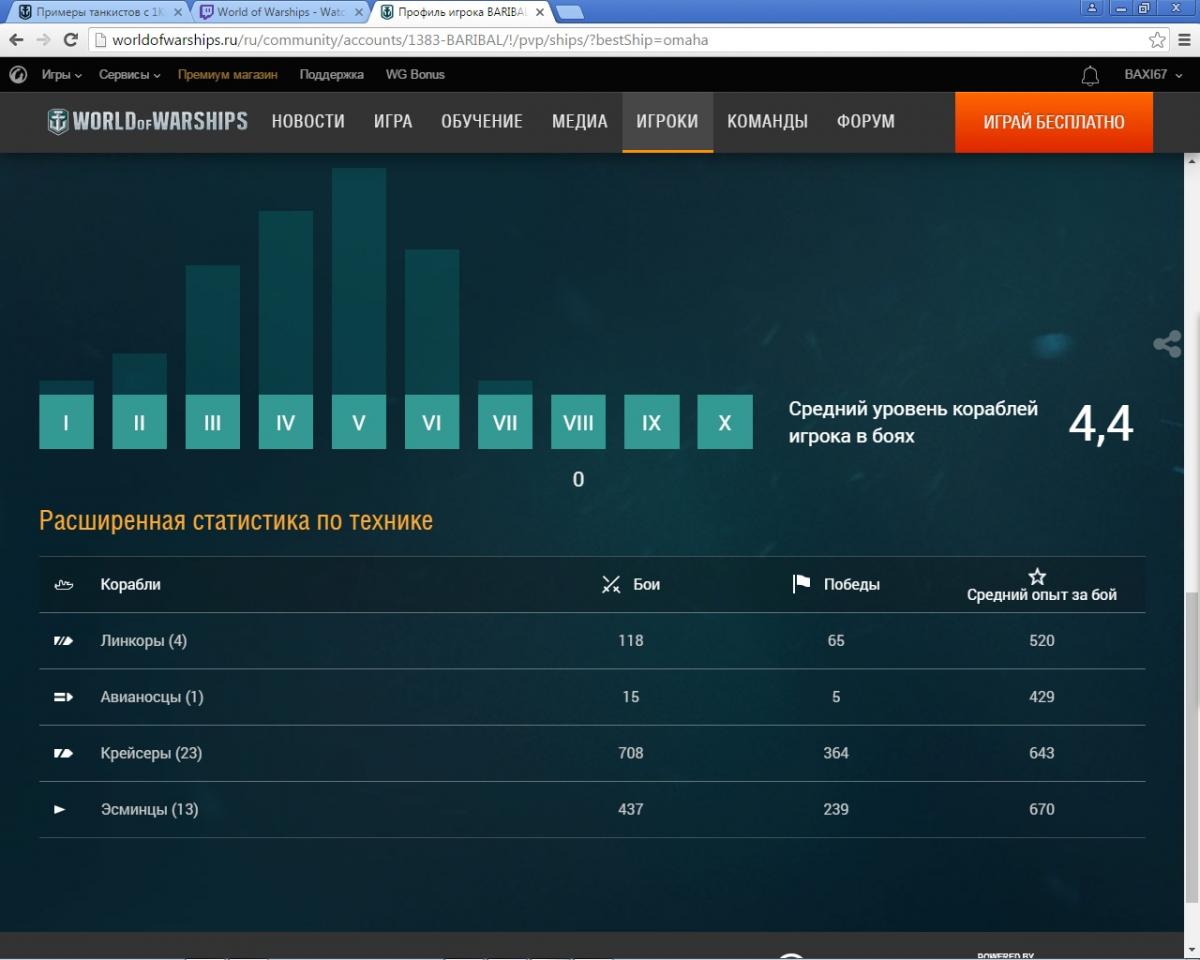This screenshot has width=1200, height=960.
Task: Sort by battles crossed-swords column header
Action: click(630, 584)
